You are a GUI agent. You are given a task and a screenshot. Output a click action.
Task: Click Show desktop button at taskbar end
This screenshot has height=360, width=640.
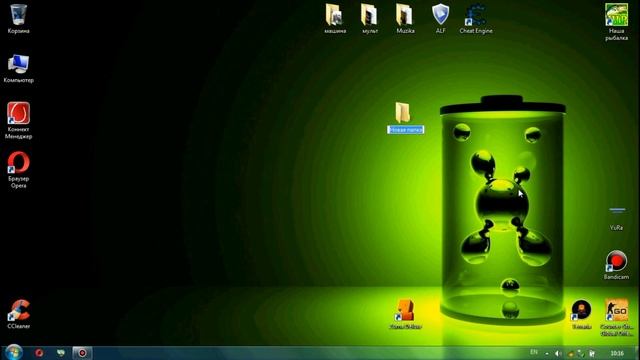point(637,353)
